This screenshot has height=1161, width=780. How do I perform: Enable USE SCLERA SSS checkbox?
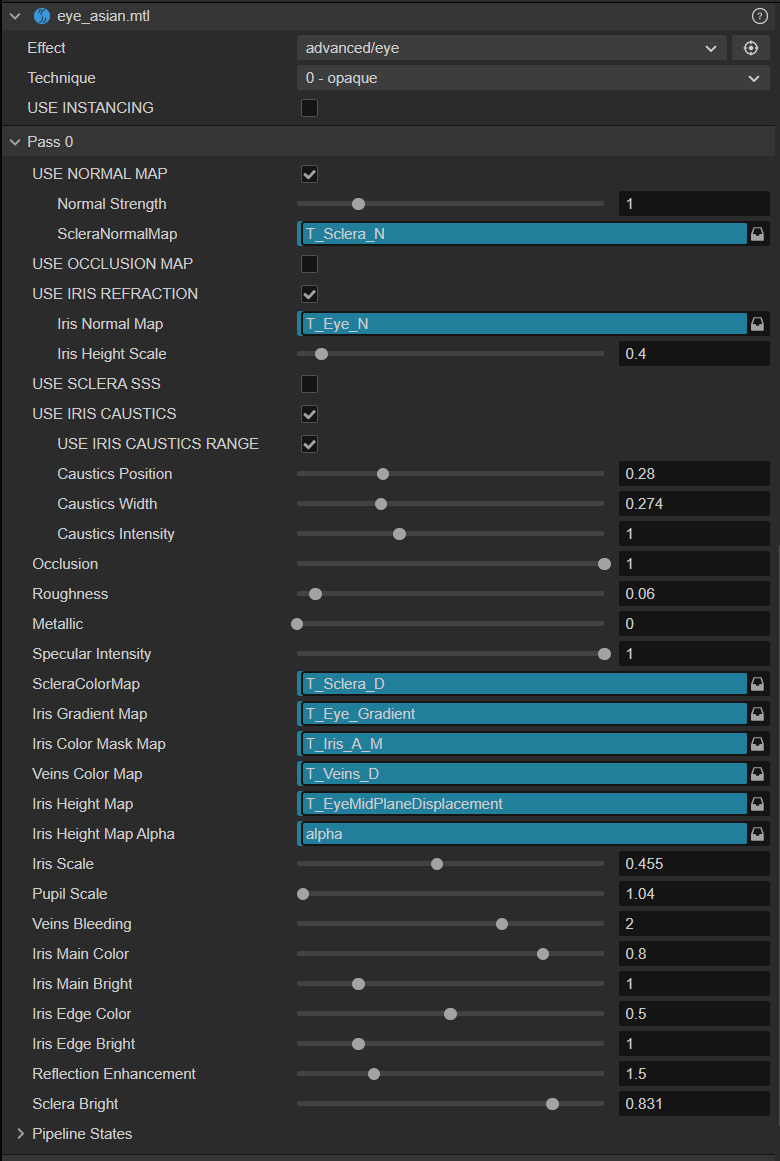[310, 384]
